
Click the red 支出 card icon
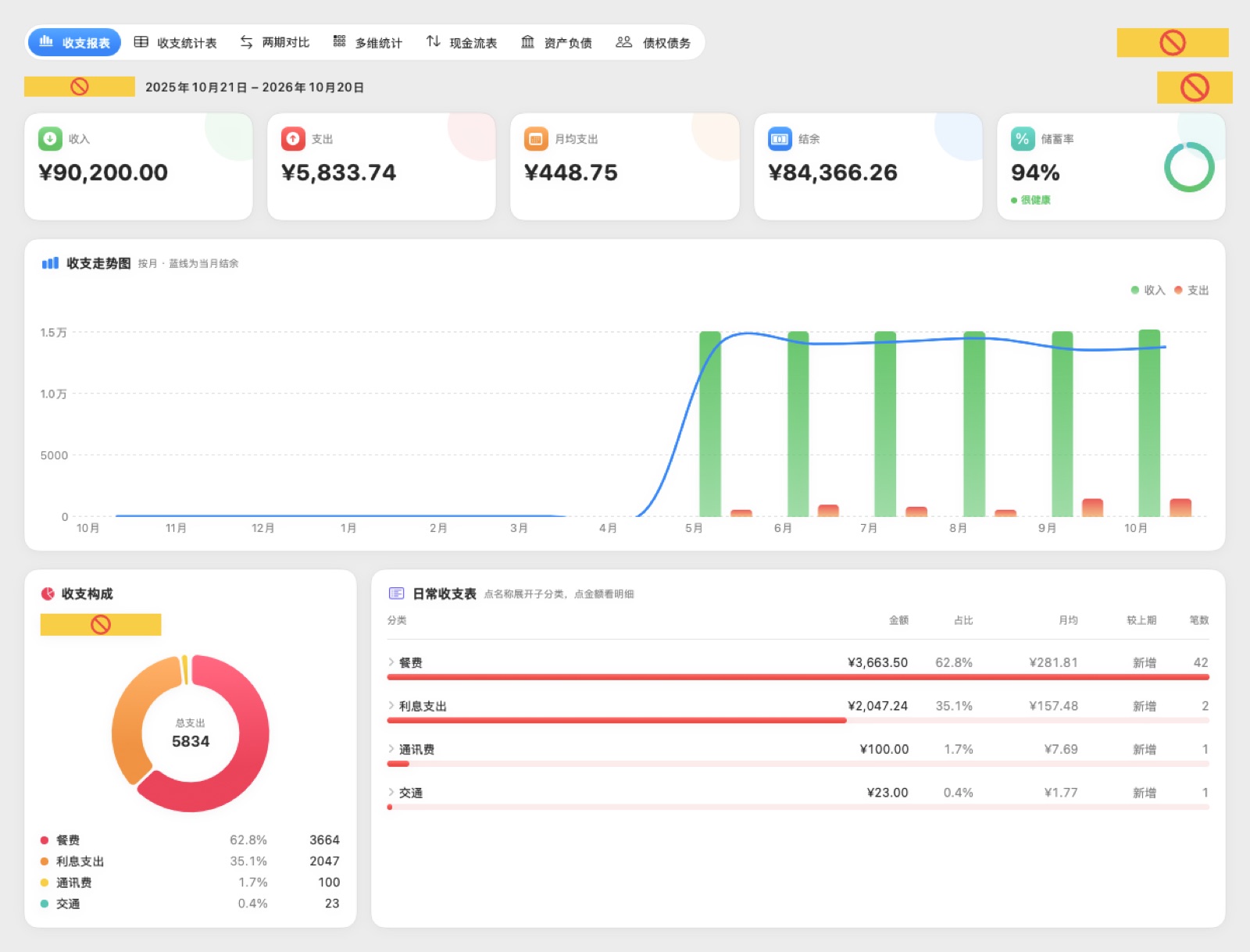click(x=293, y=139)
